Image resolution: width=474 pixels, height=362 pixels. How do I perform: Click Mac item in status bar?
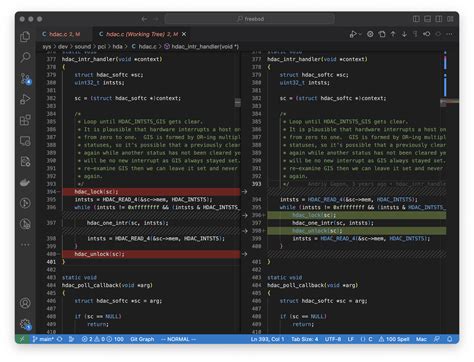point(421,339)
